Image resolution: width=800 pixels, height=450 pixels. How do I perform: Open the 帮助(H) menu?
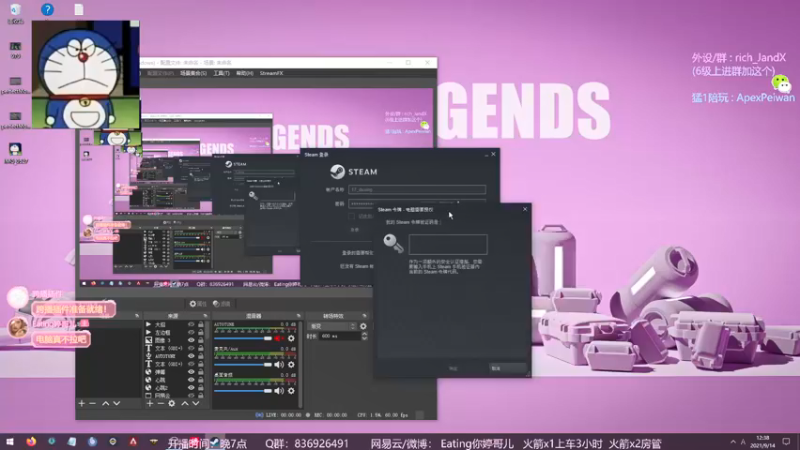244,73
